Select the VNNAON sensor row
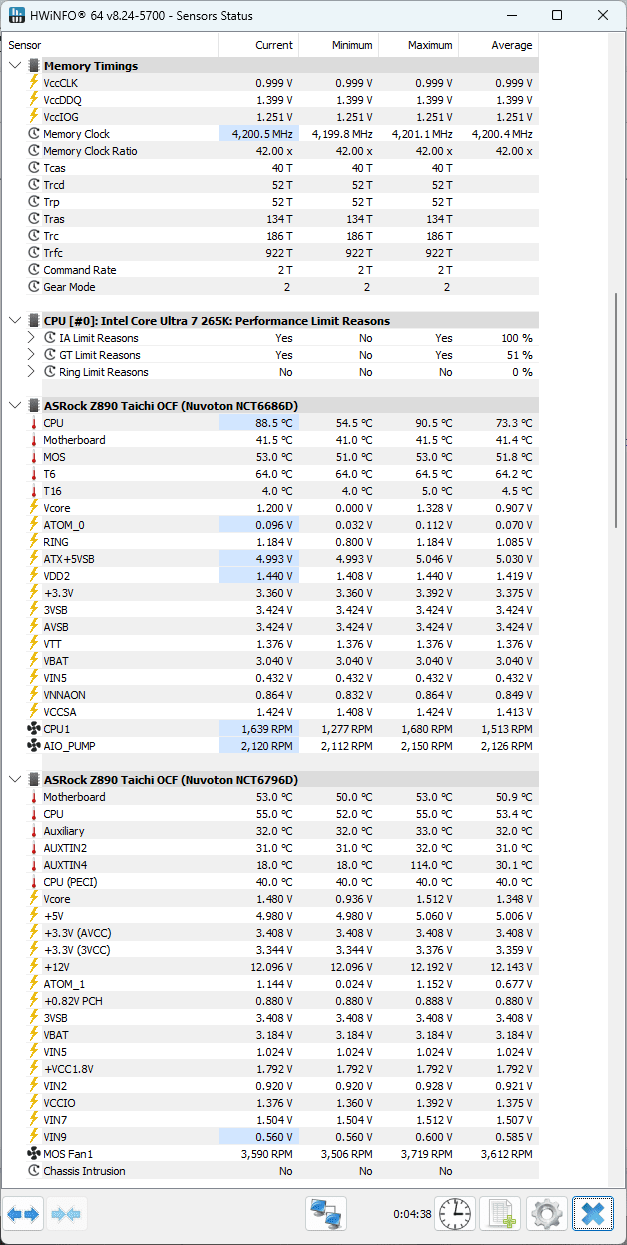This screenshot has height=1245, width=627. [270, 695]
